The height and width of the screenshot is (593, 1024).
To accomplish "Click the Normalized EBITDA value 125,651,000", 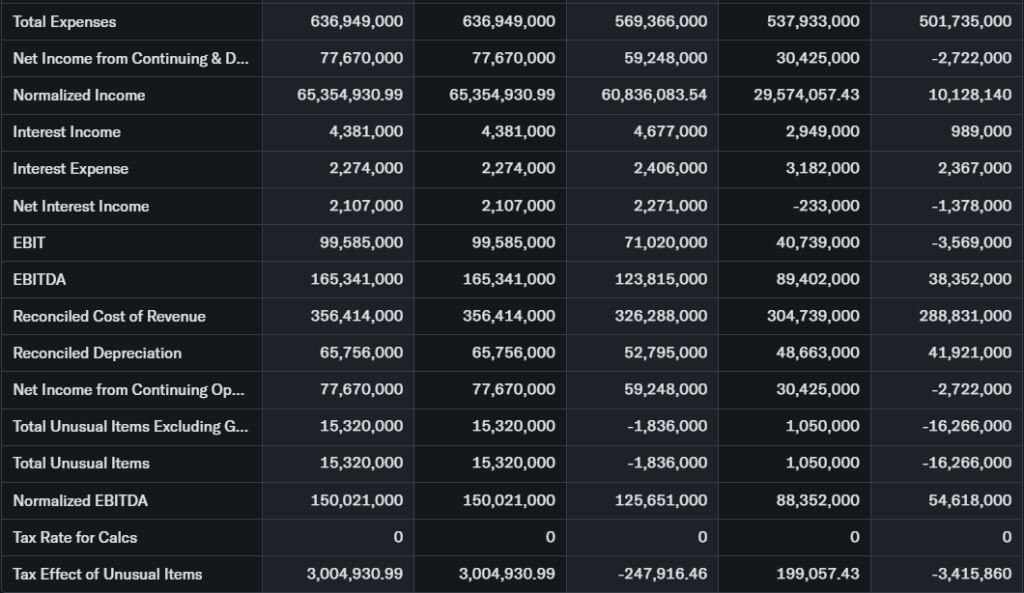I will click(661, 500).
